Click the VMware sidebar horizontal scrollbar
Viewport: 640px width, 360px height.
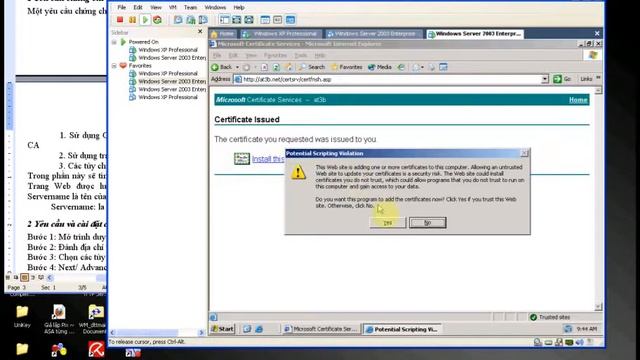(156, 333)
